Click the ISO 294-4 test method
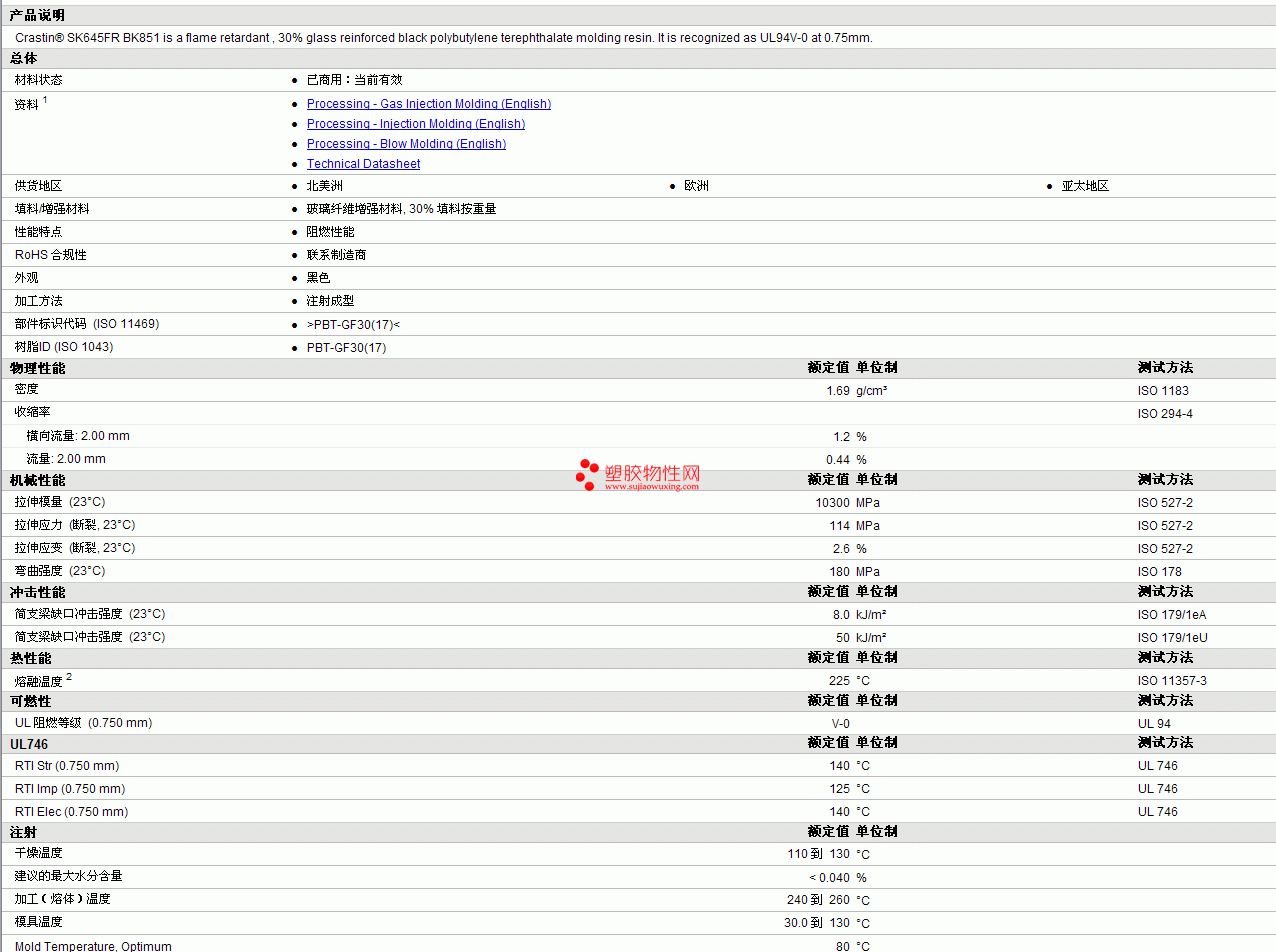 (1165, 414)
